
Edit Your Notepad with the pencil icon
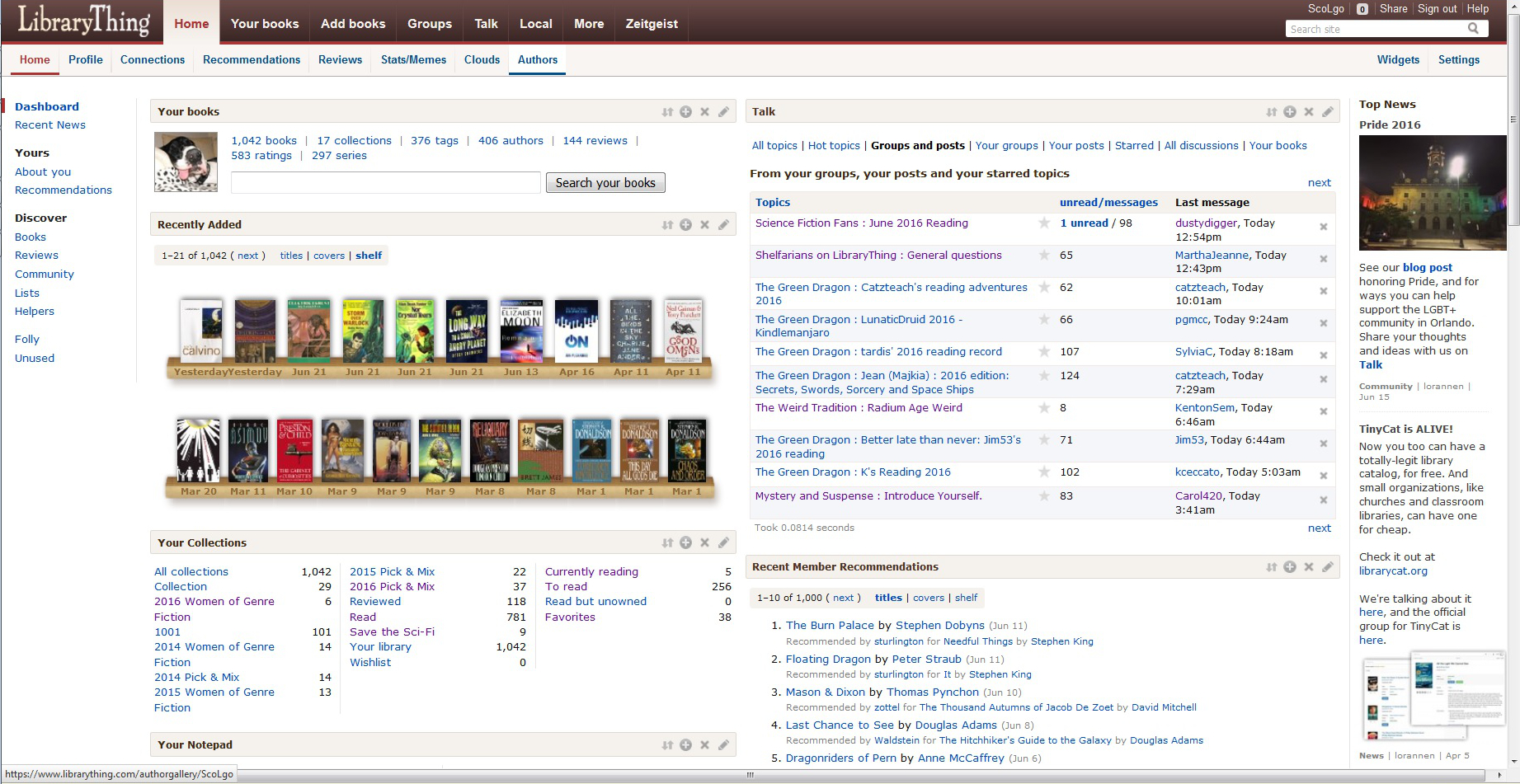point(723,745)
